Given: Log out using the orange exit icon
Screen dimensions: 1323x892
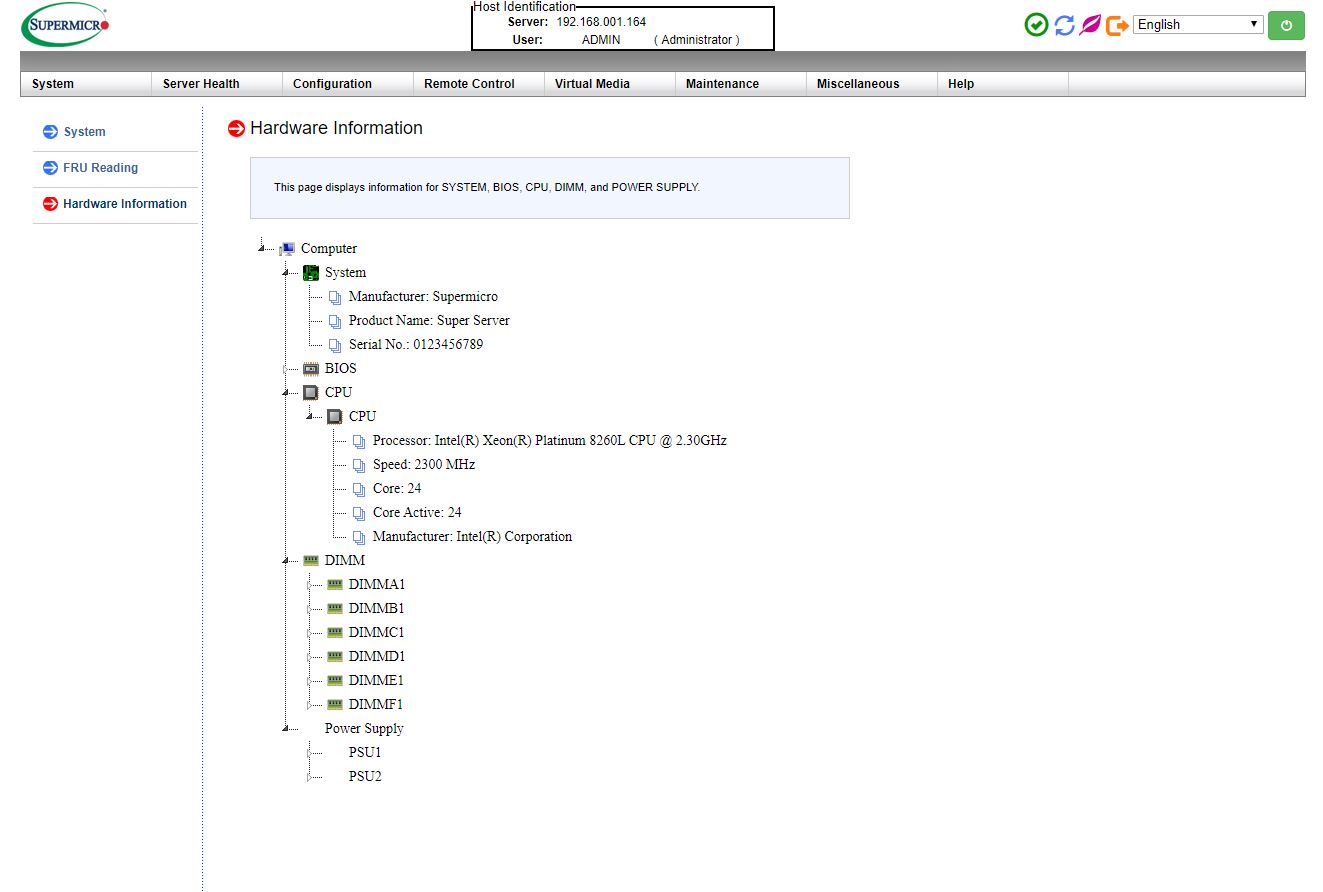Looking at the screenshot, I should (1117, 25).
